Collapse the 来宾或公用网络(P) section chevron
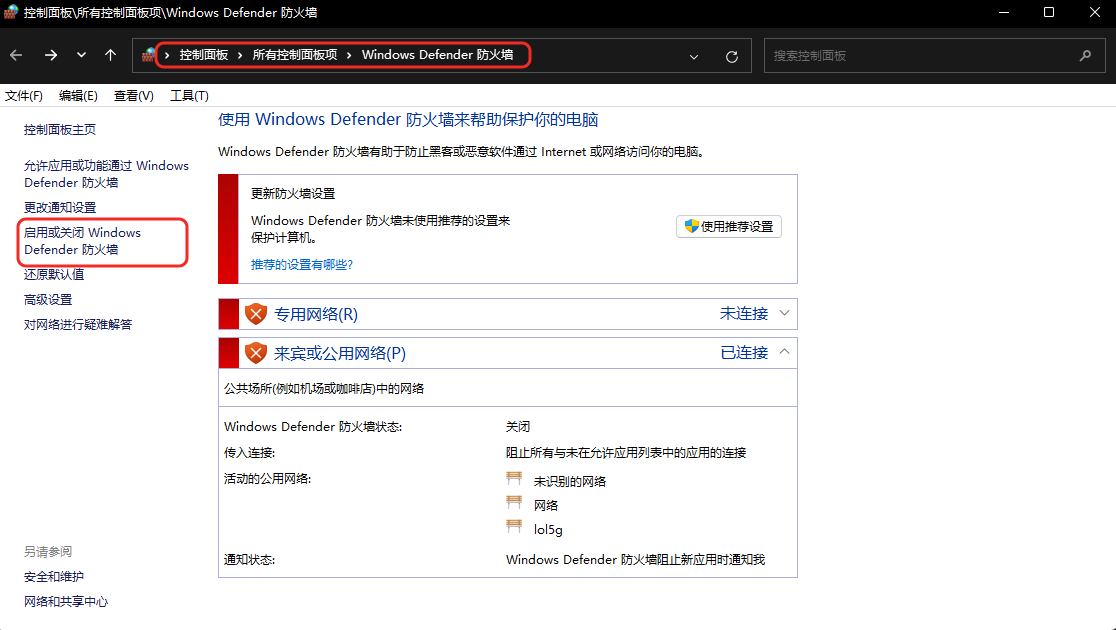1116x630 pixels. (x=784, y=352)
